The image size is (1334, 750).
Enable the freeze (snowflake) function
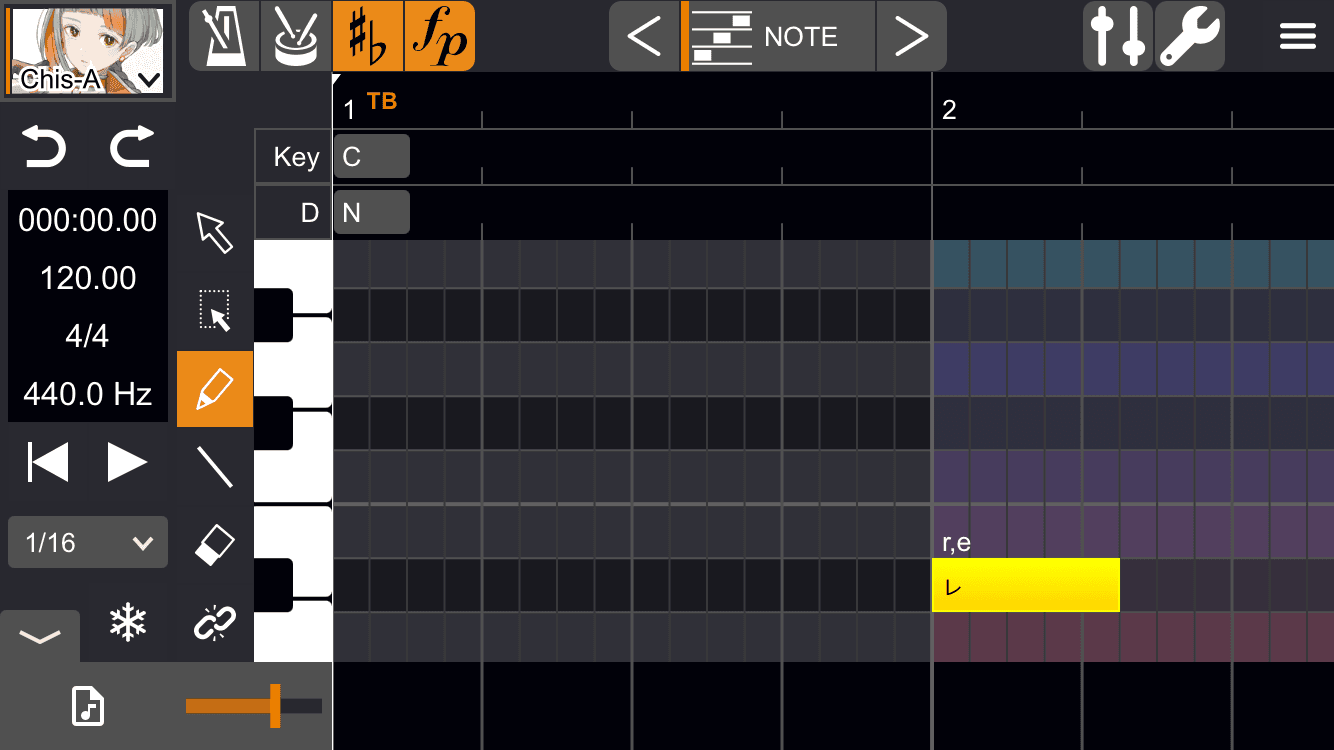(128, 622)
